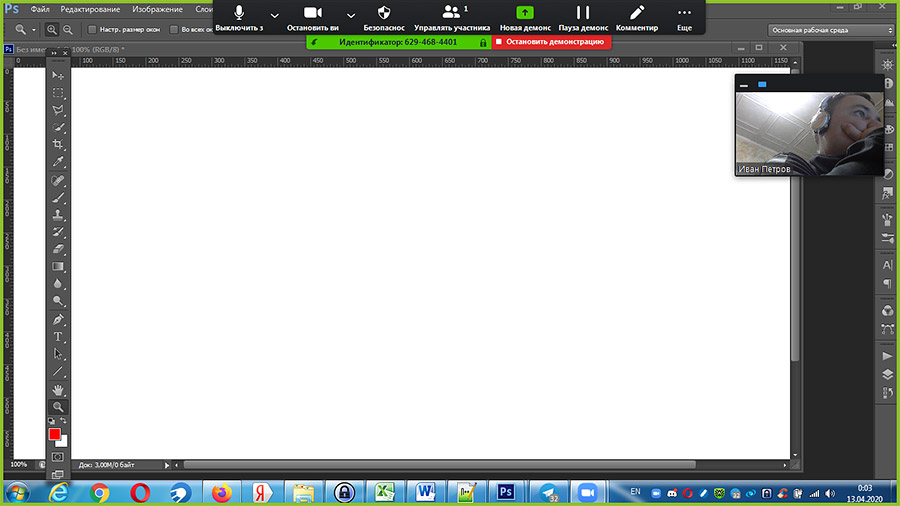The image size is (900, 506).
Task: Open the Файл menu
Action: [x=40, y=9]
